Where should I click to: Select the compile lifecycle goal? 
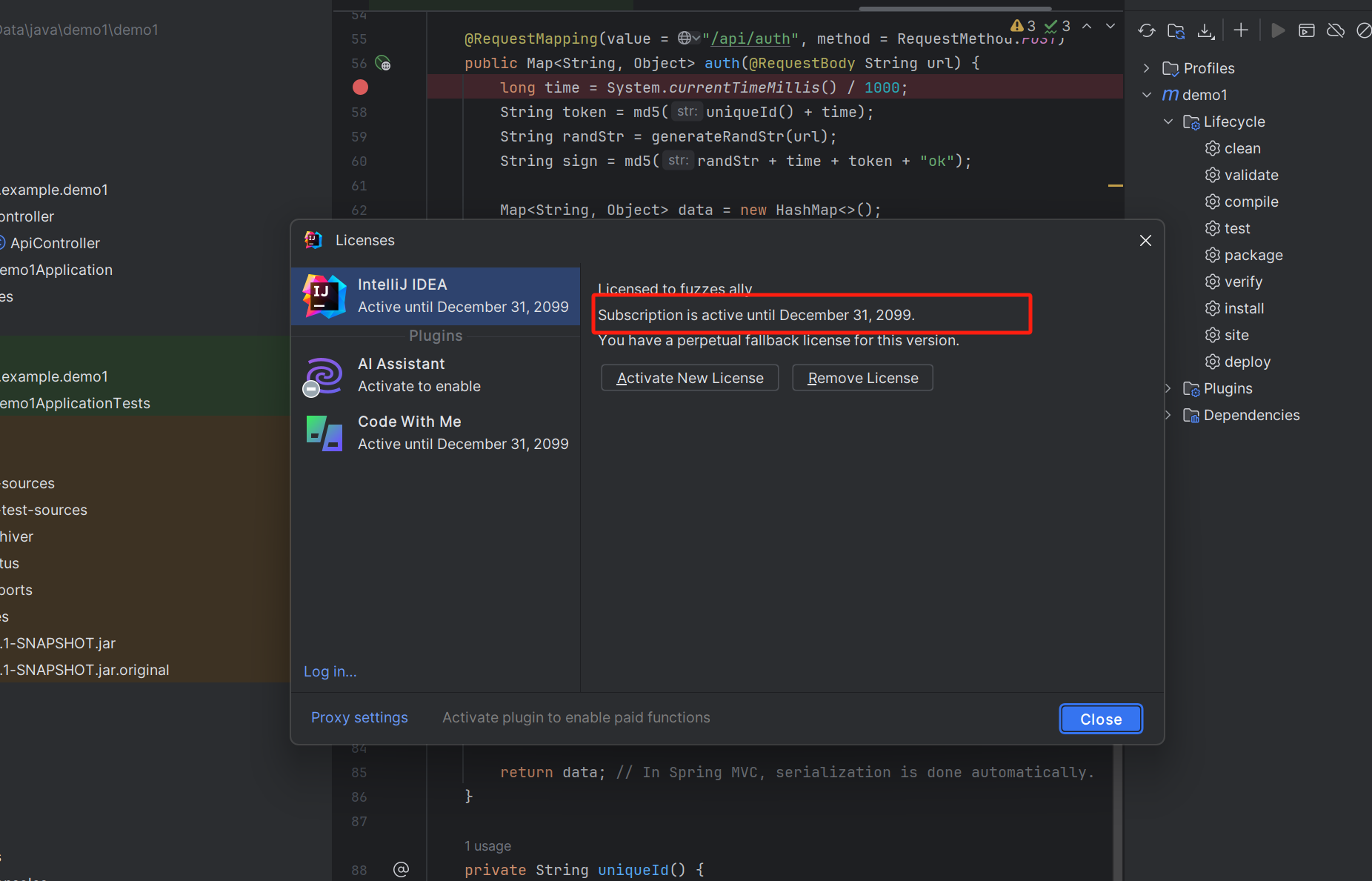point(1242,202)
